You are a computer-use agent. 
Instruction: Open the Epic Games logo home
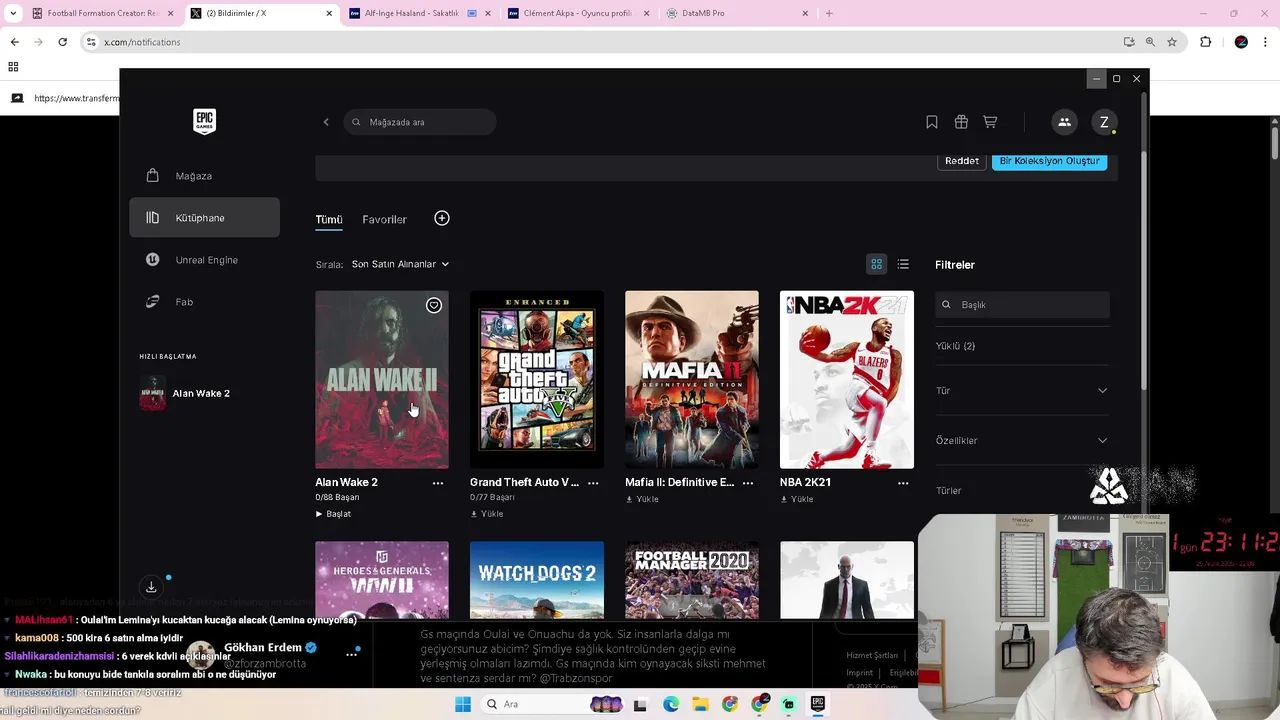204,121
